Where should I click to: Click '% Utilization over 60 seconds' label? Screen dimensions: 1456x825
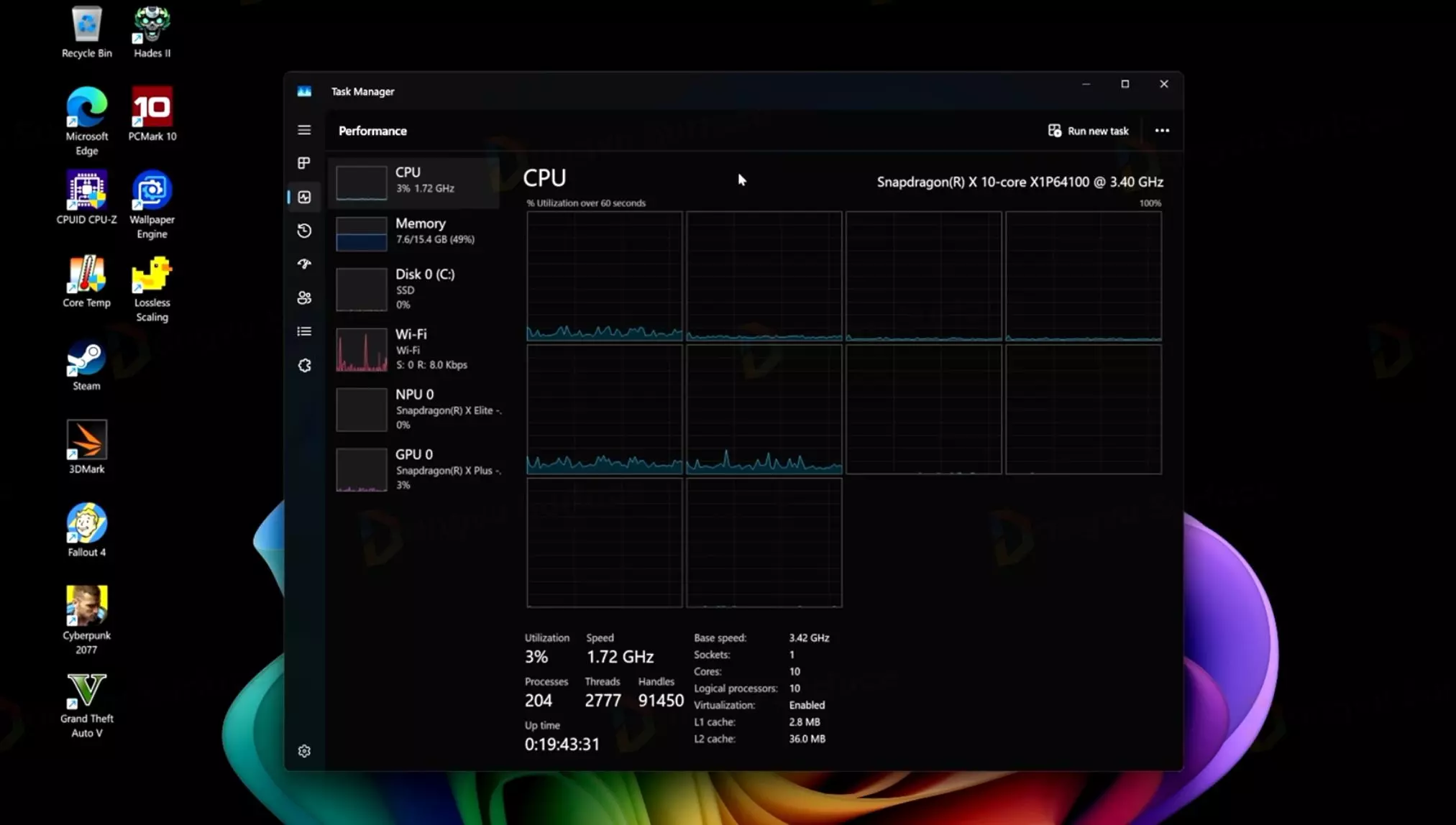(586, 203)
